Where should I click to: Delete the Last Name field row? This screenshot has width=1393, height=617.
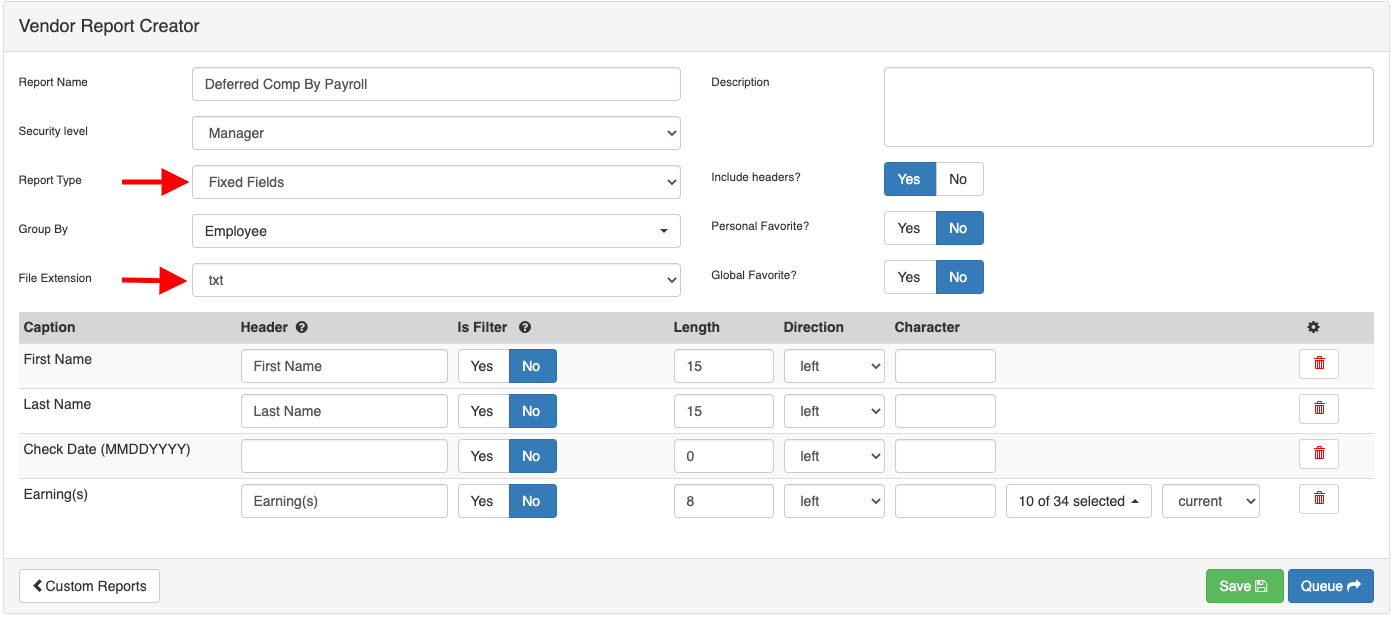click(1318, 409)
